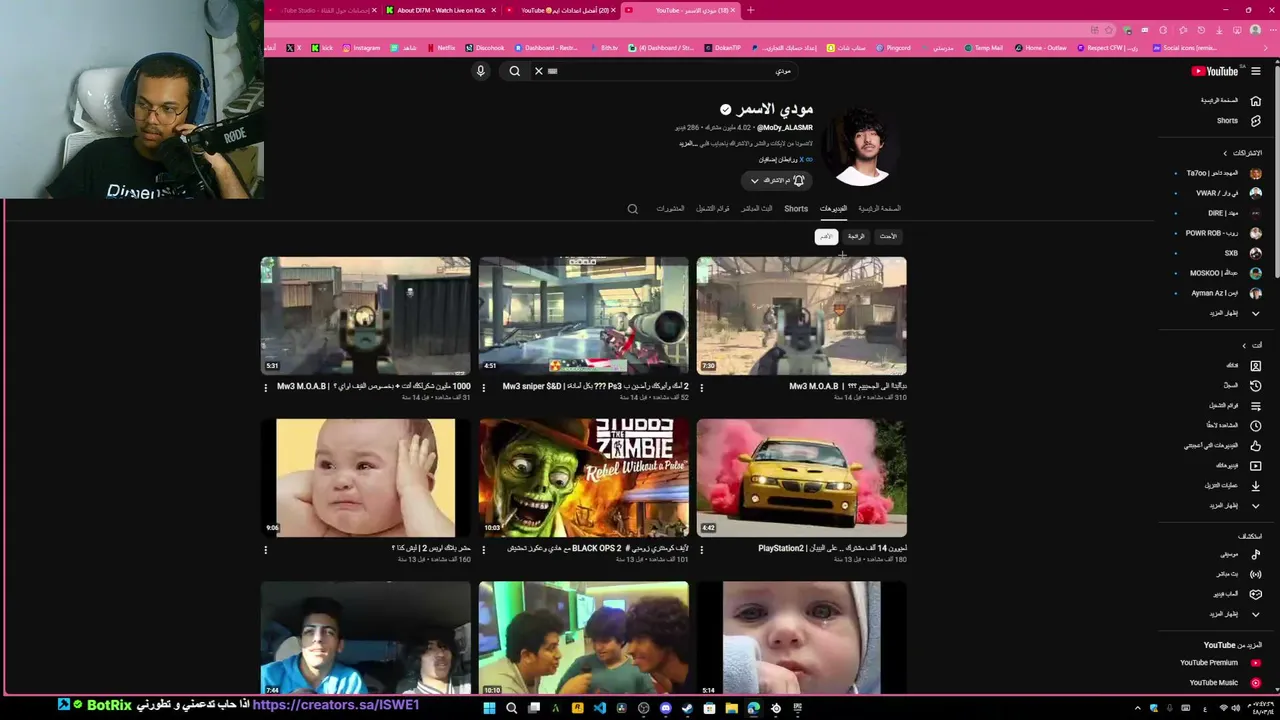Open YouTube Premium in sidebar

(x=1219, y=663)
